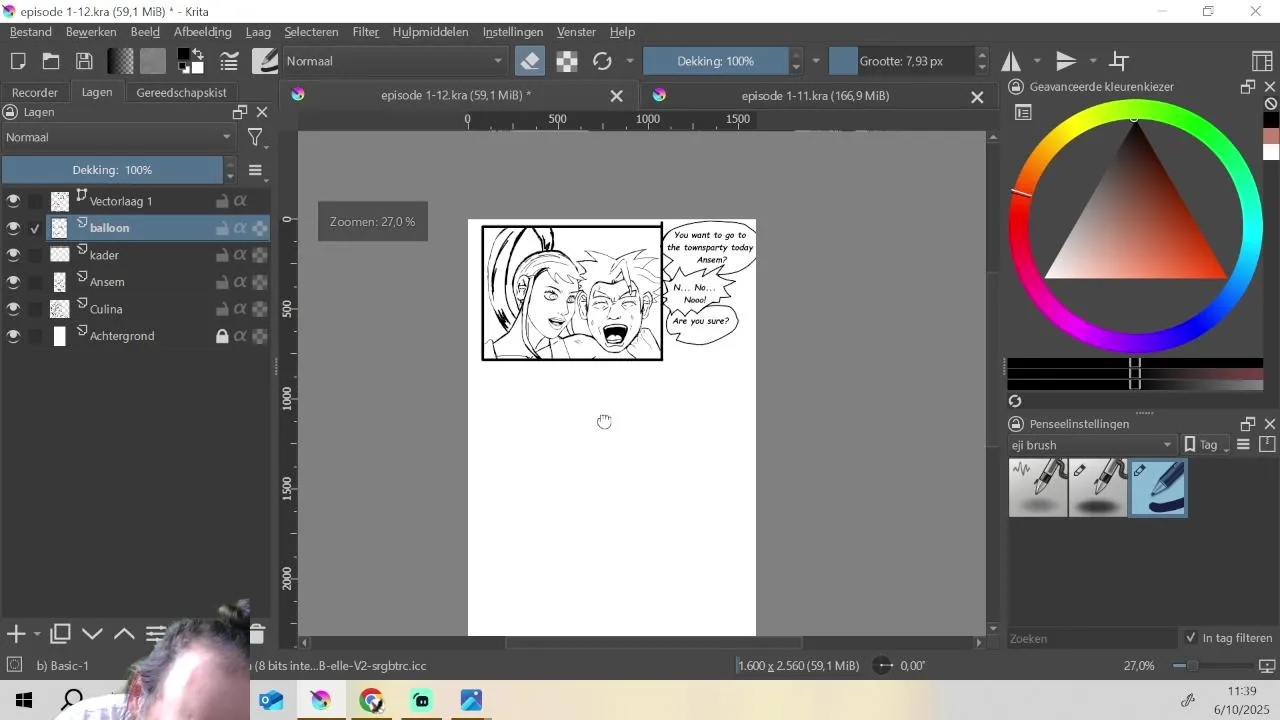Activate the wrap-around mode icon
The width and height of the screenshot is (1280, 720).
click(x=1120, y=61)
